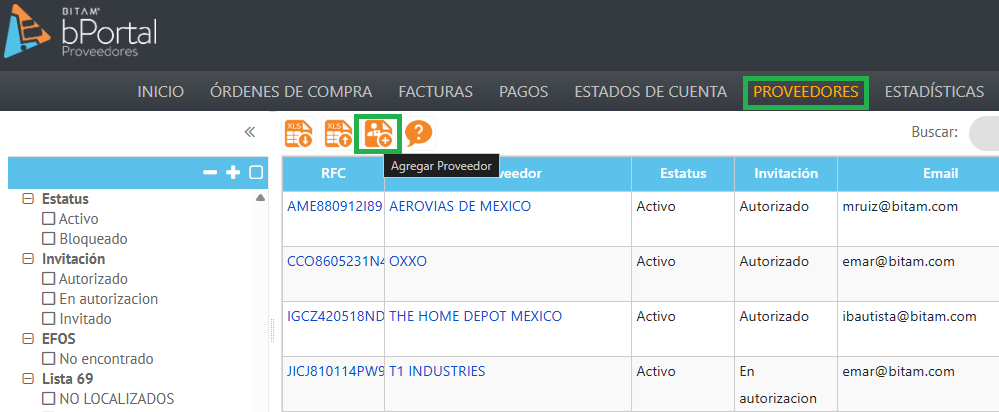Open the orange help question mark icon
Screen dimensions: 999x412
419,134
